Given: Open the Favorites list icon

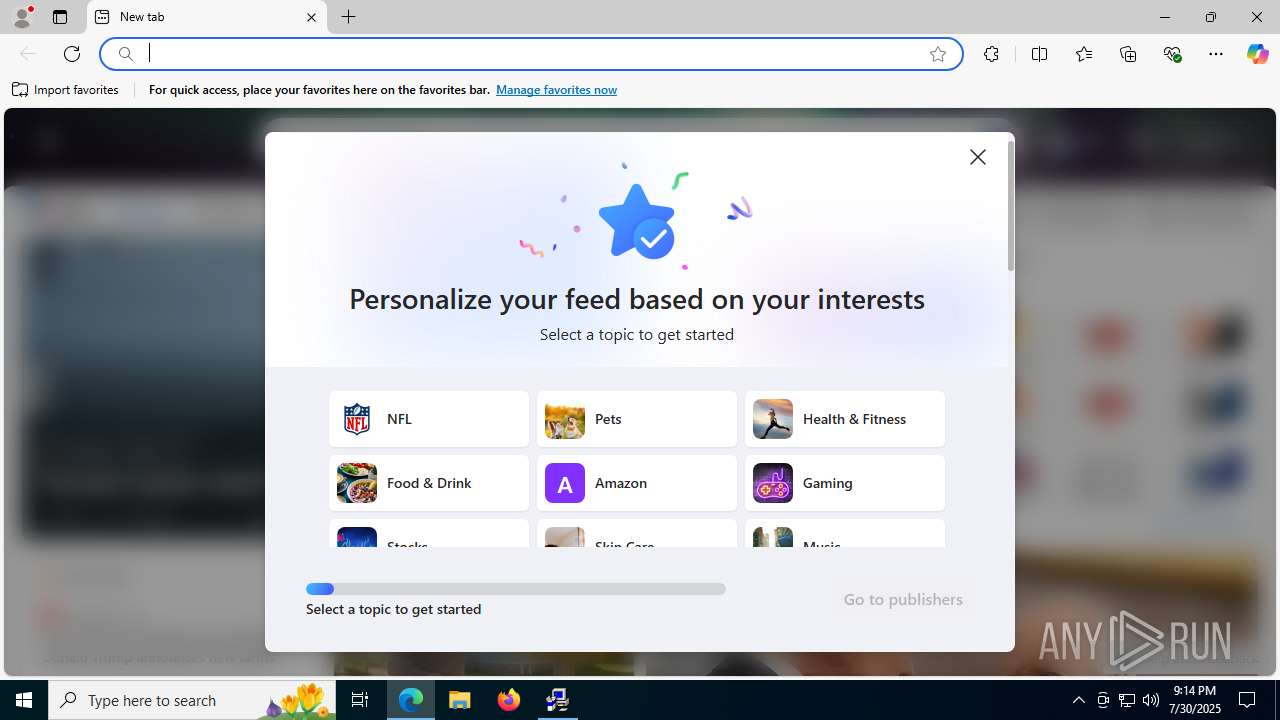Looking at the screenshot, I should click(1084, 54).
